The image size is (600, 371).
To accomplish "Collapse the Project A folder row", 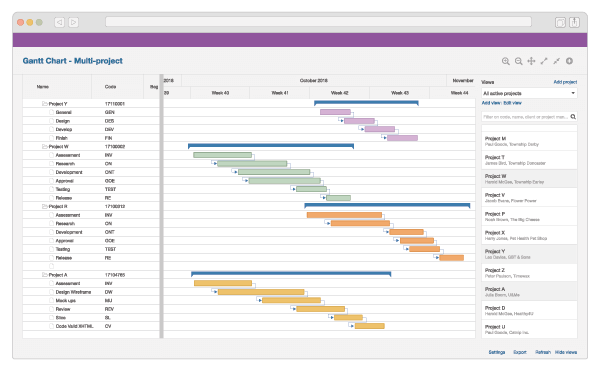I will [44, 275].
